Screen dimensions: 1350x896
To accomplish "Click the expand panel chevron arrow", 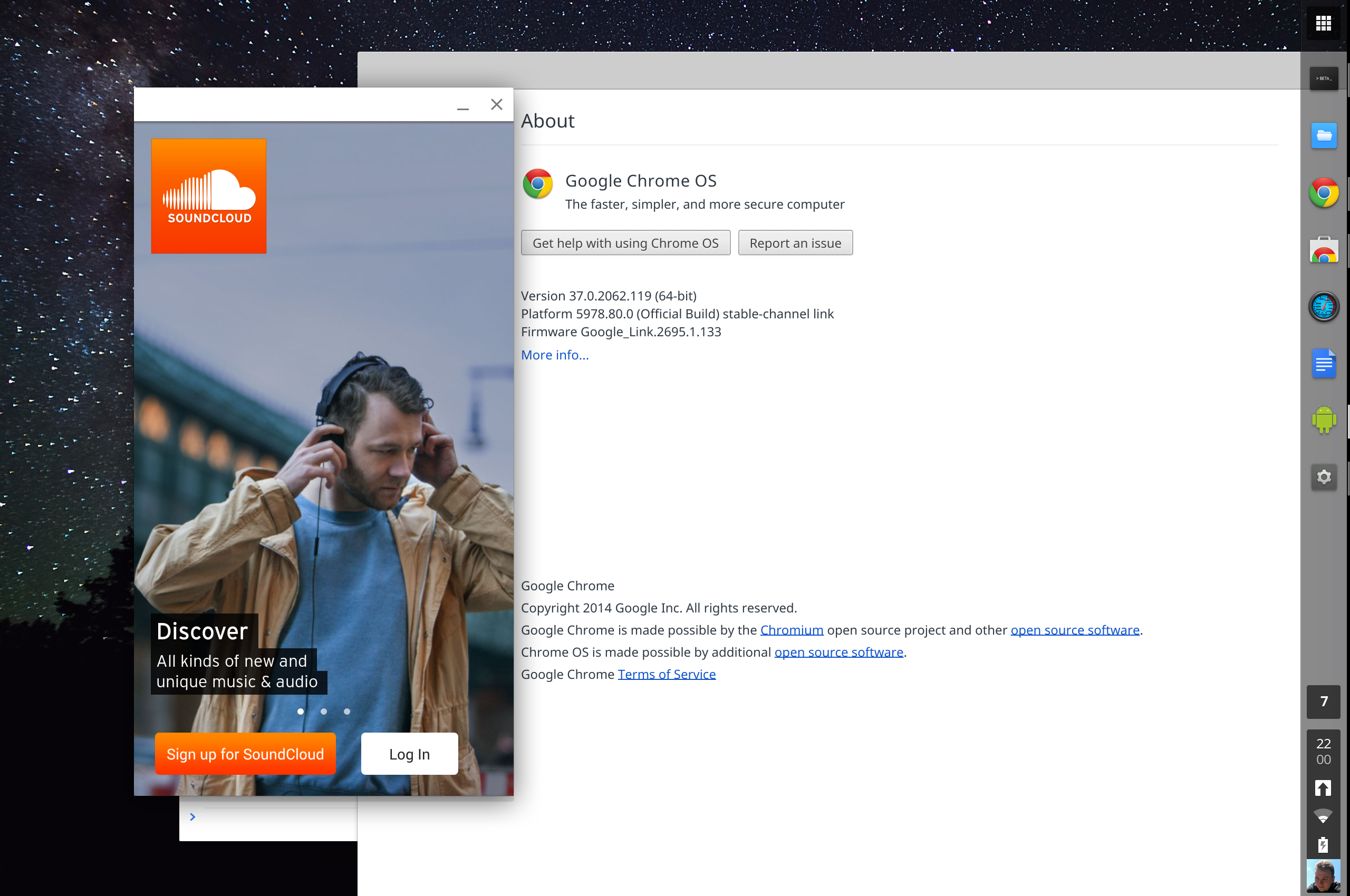I will pos(192,817).
